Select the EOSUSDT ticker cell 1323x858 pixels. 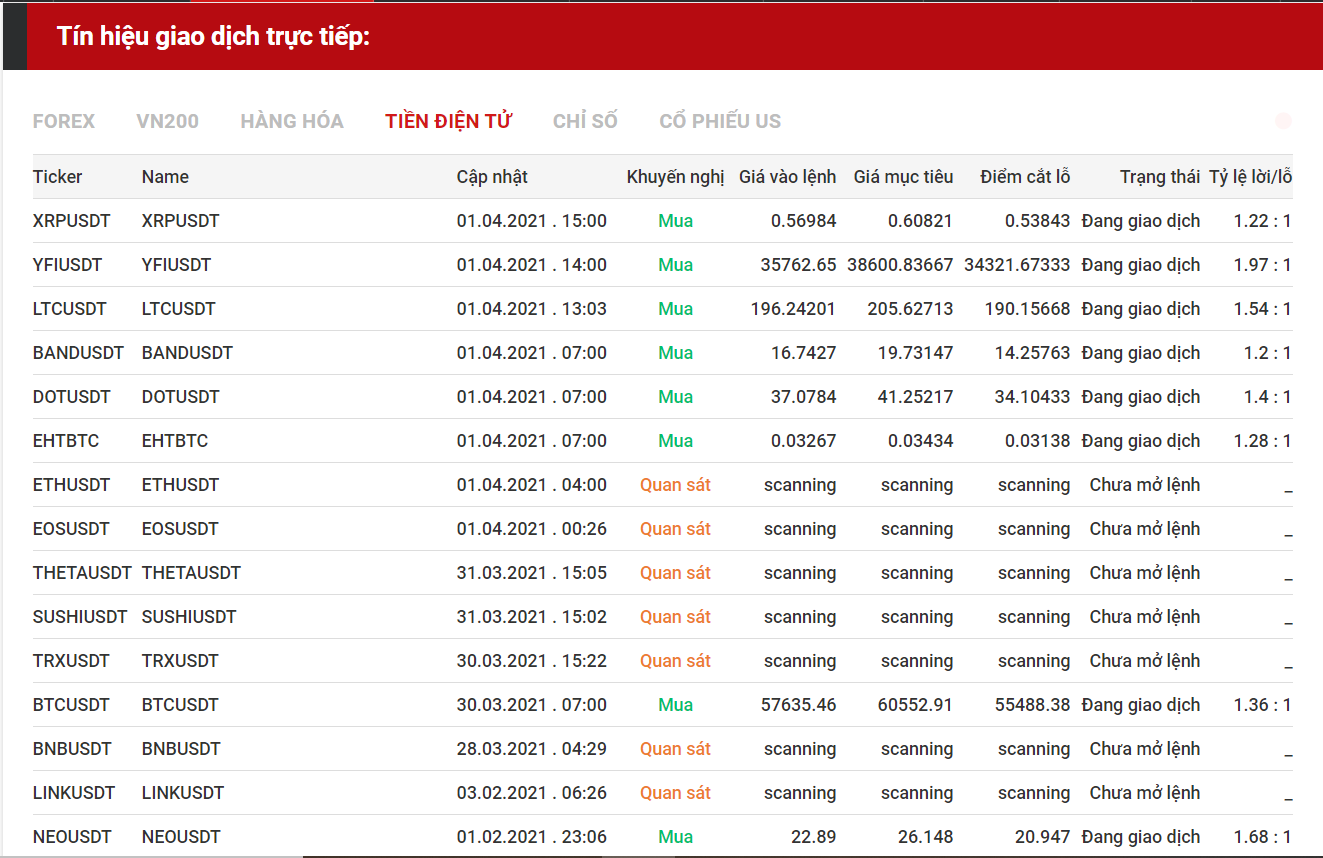71,529
